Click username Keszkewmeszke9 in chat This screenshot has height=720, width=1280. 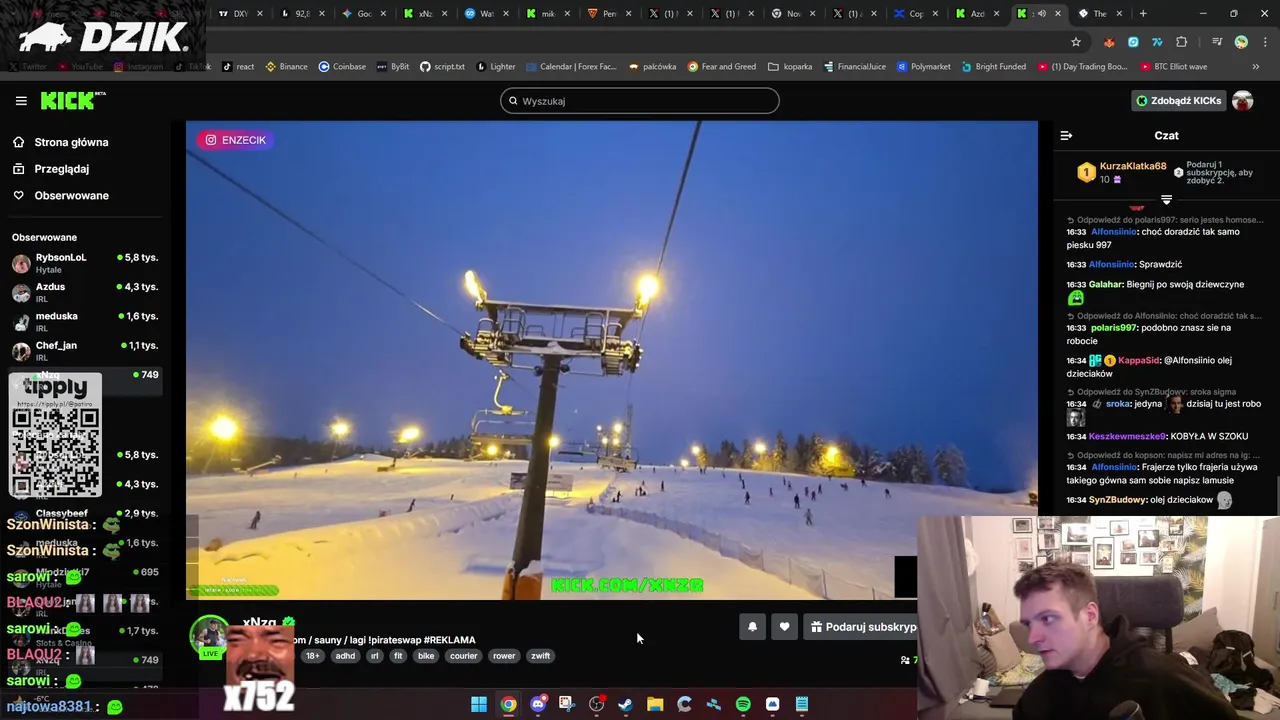pyautogui.click(x=1127, y=436)
